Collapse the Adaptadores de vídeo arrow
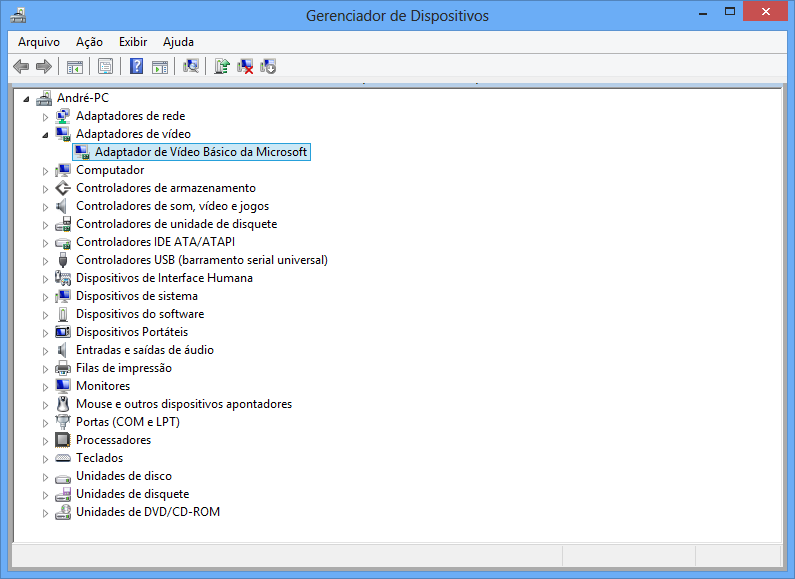 tap(45, 135)
